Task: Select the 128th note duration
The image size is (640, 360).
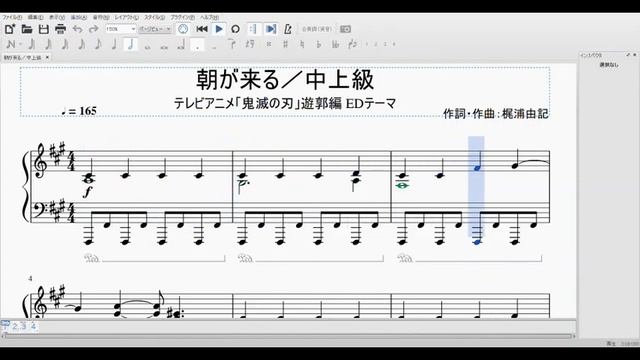Action: click(31, 44)
